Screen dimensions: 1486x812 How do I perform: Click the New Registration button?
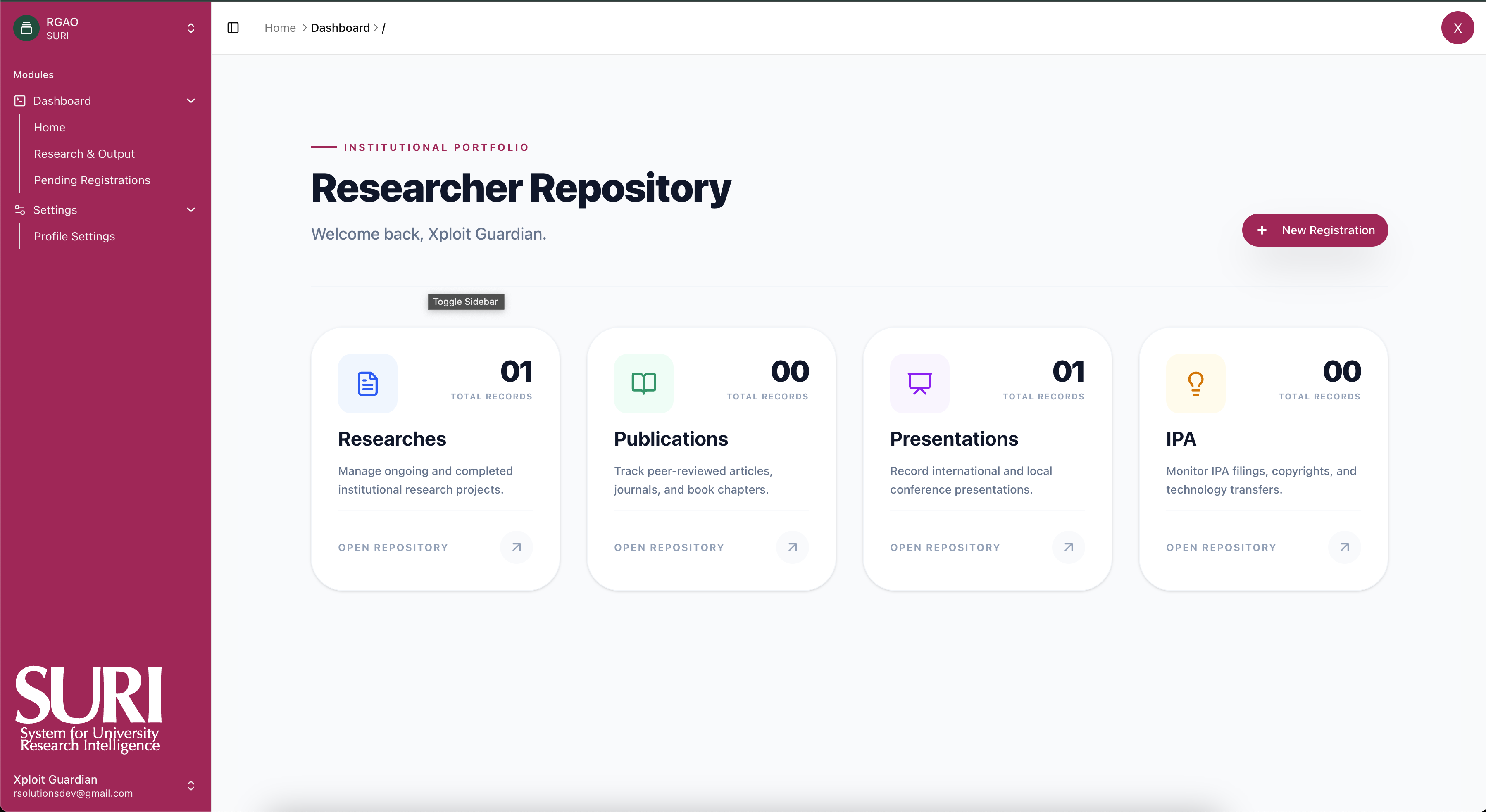pyautogui.click(x=1315, y=230)
